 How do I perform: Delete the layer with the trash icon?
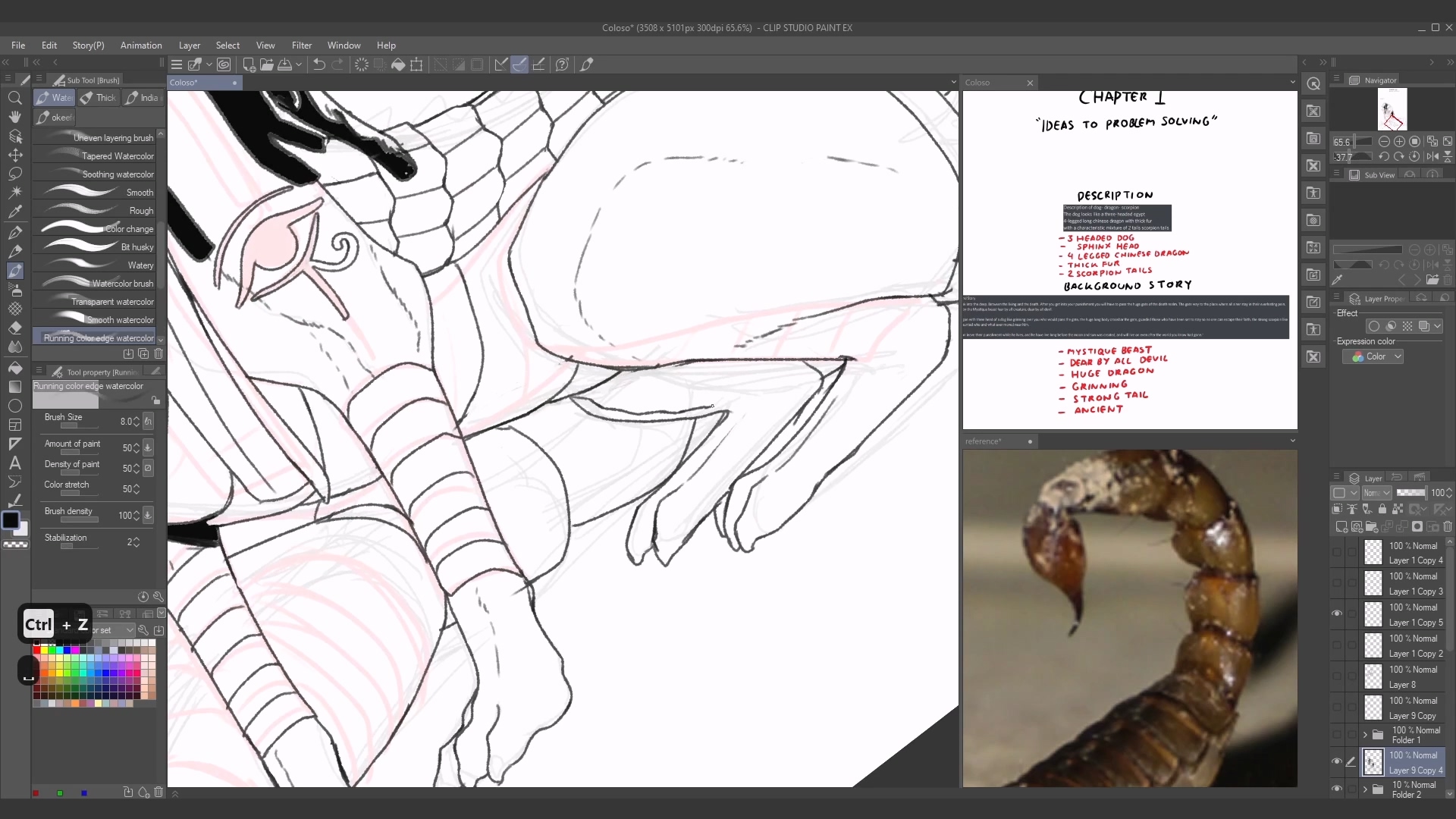tap(1448, 526)
